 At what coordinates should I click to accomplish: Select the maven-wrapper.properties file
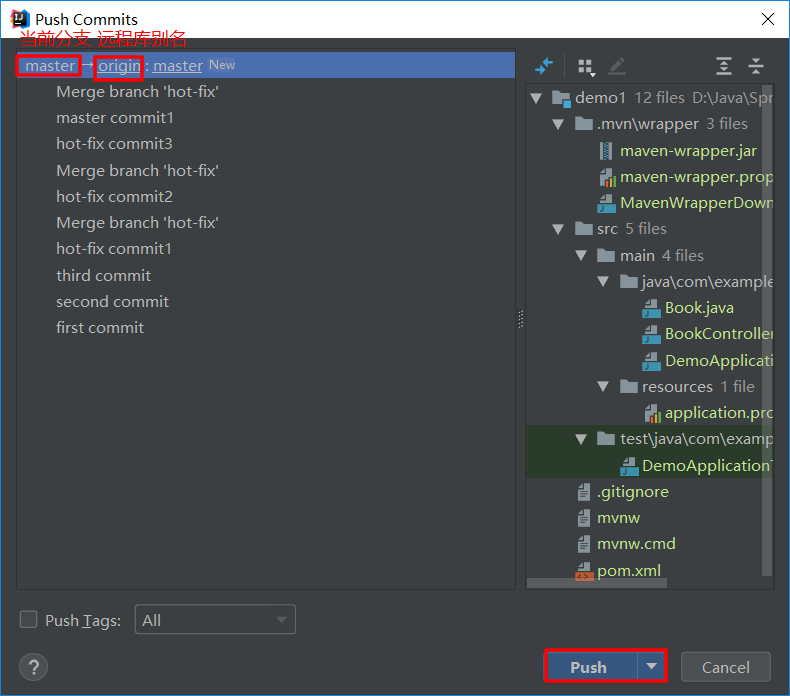point(696,177)
